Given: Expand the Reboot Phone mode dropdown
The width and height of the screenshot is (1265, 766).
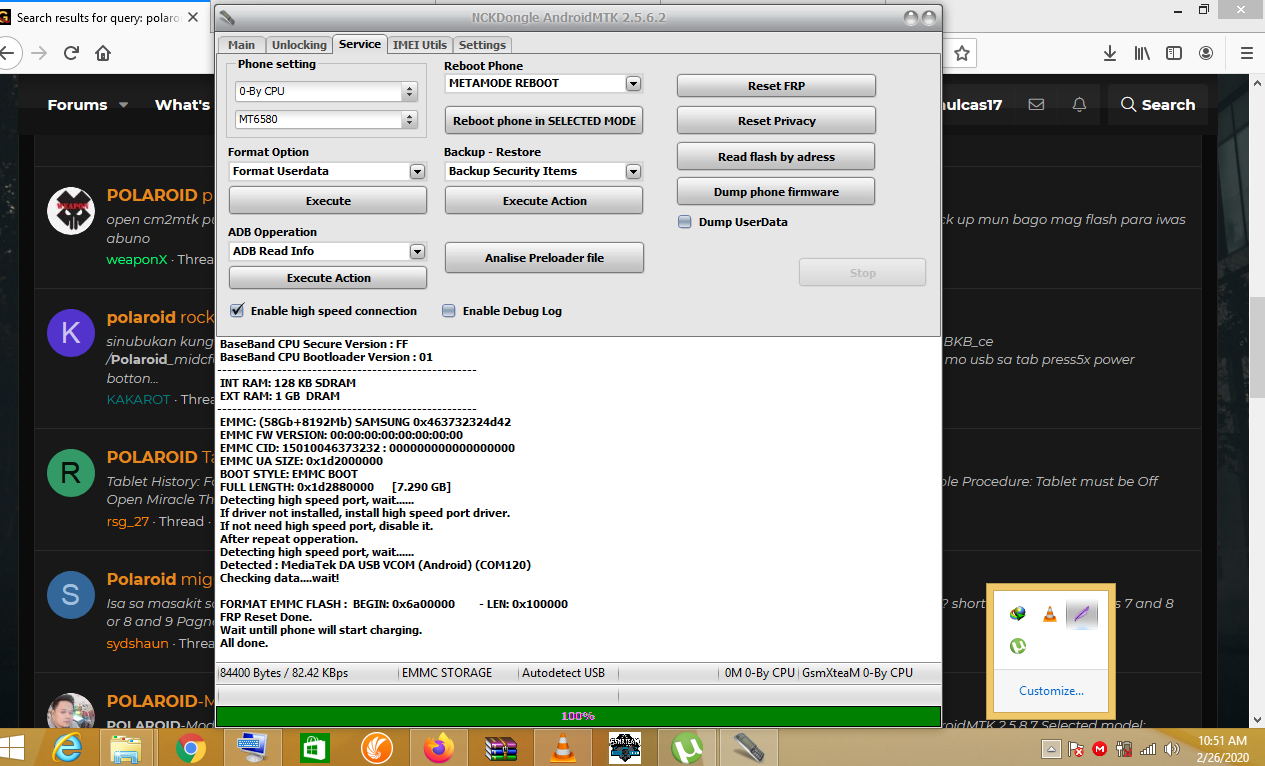Looking at the screenshot, I should pyautogui.click(x=633, y=84).
